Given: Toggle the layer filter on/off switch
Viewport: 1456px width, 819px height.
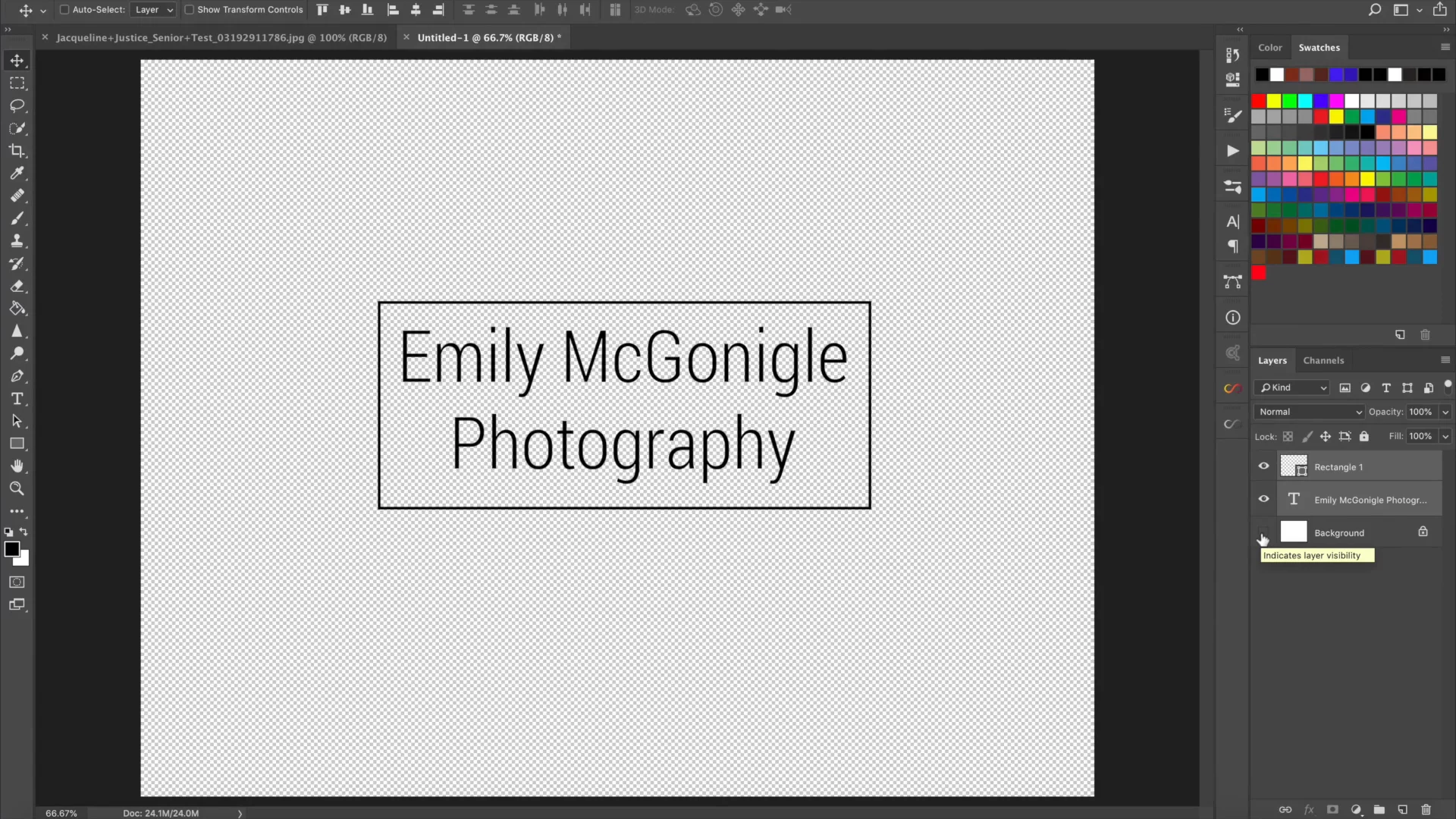Looking at the screenshot, I should click(1448, 386).
